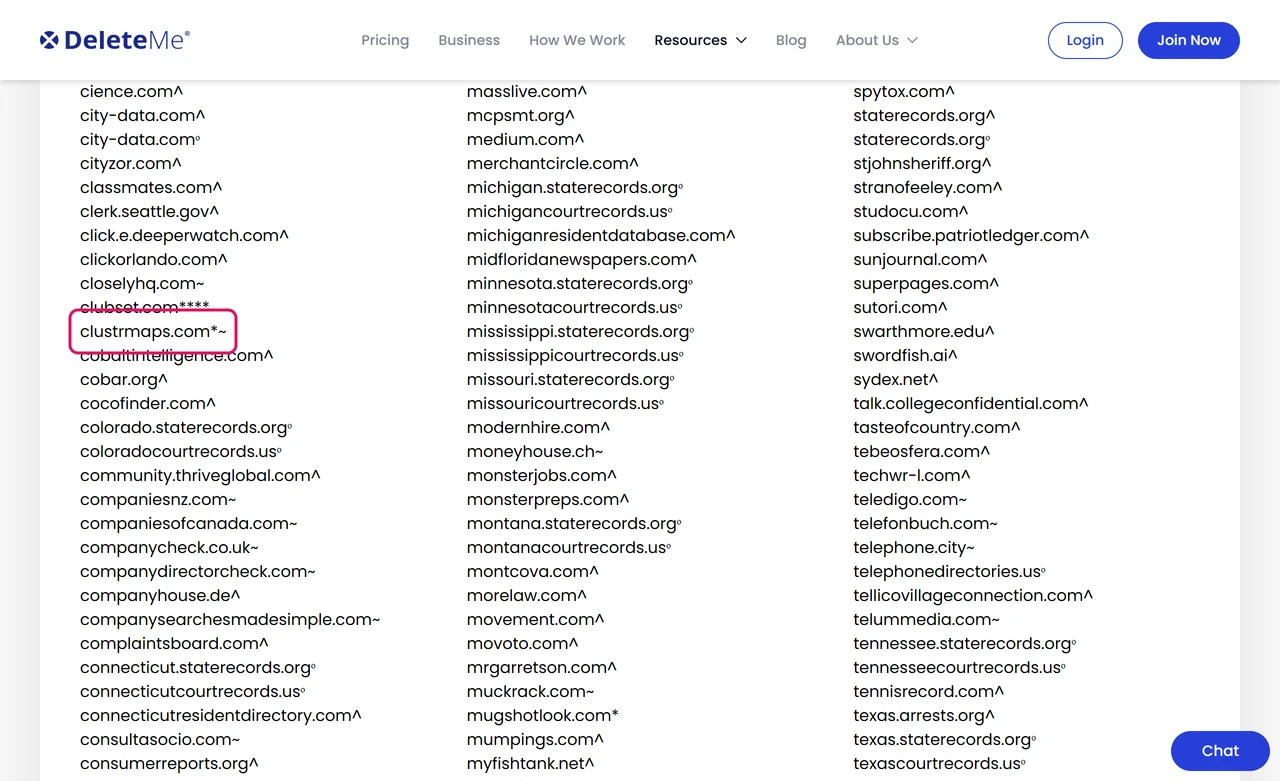
Task: Select superpages.com^ entry
Action: coord(926,283)
